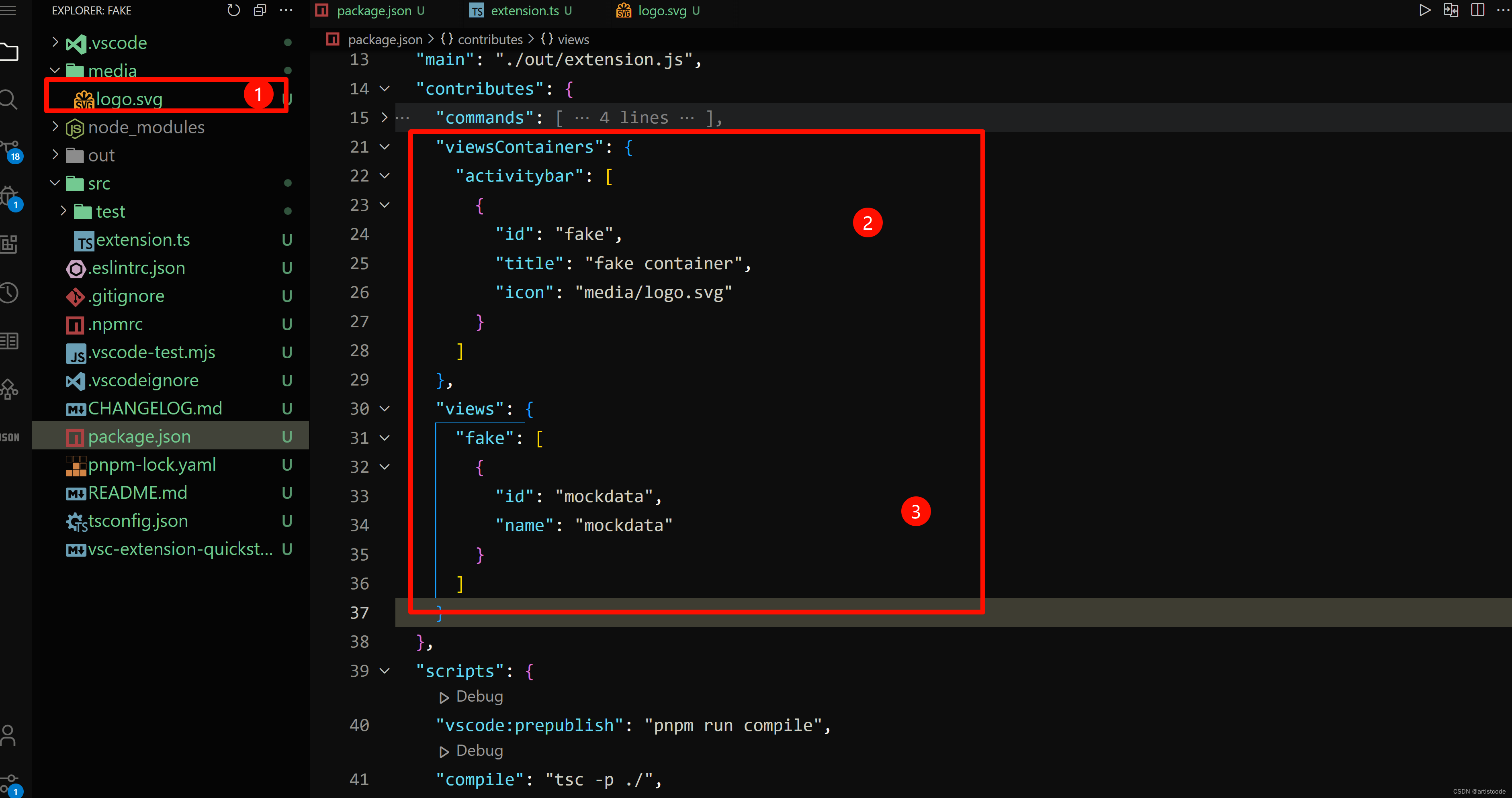Open .vscode-test.mjs file
Image resolution: width=1512 pixels, height=798 pixels.
tap(170, 352)
